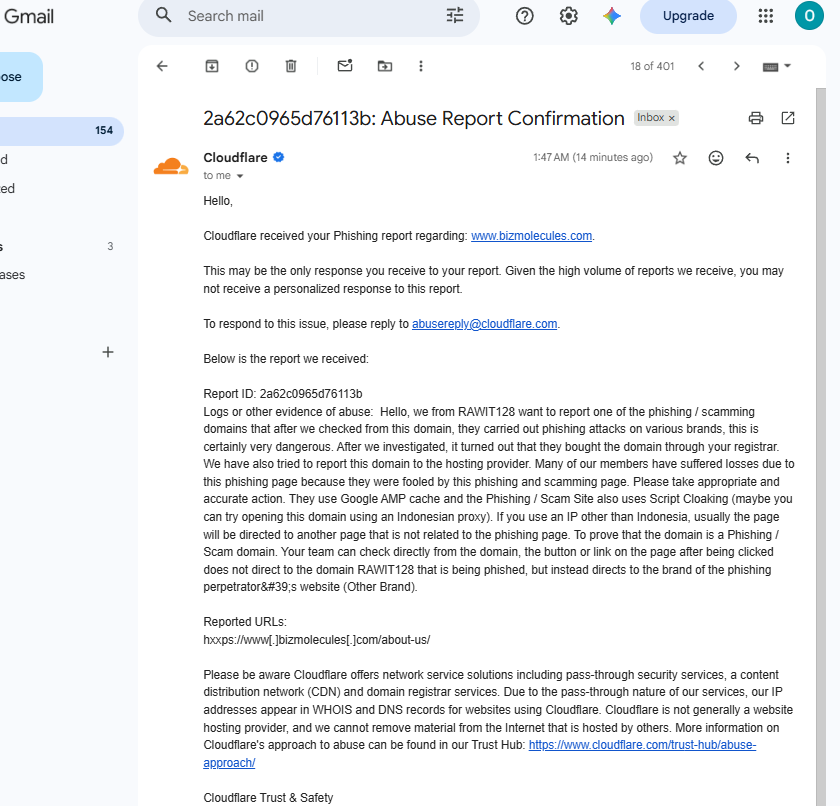Screen dimensions: 840x806
Task: Focus the Search mail field
Action: click(311, 16)
